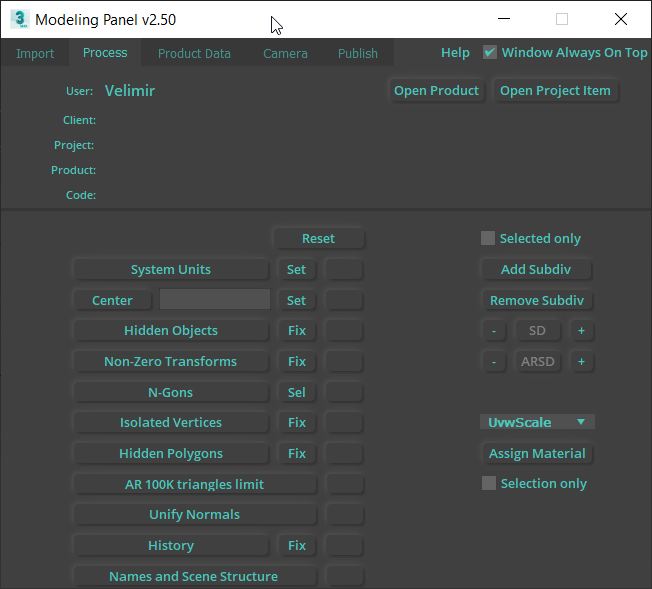
Task: Click Set next to Center
Action: click(x=296, y=300)
